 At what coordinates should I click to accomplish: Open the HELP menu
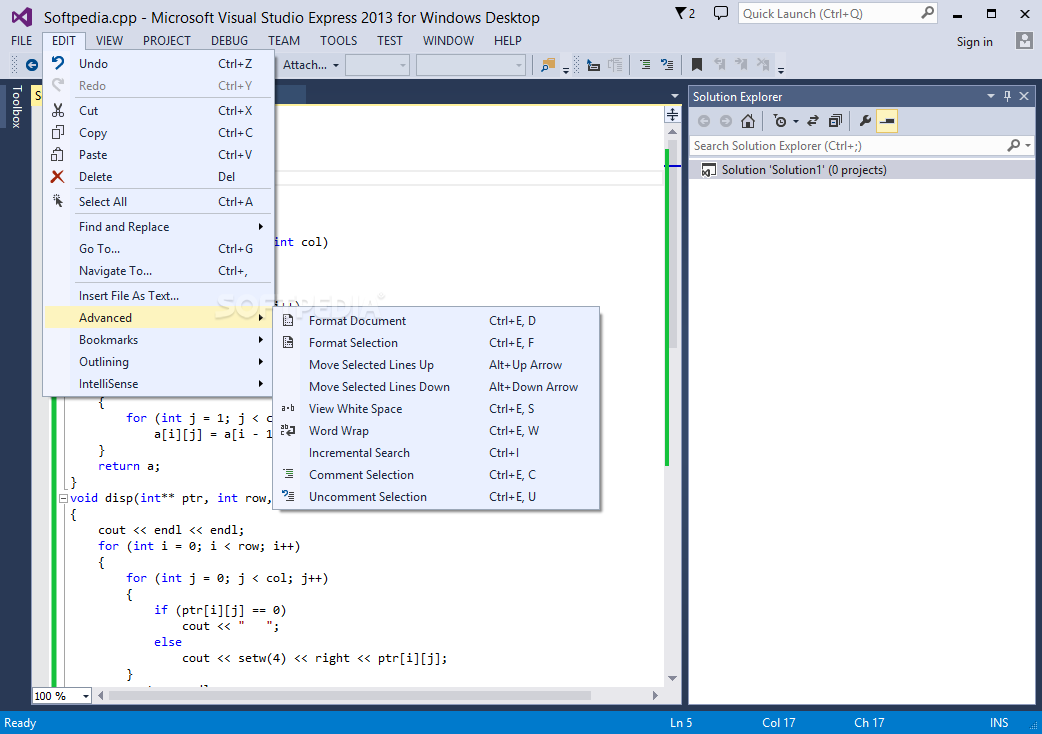(507, 41)
